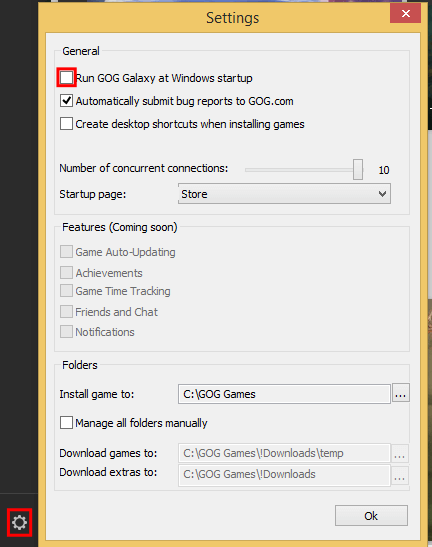The height and width of the screenshot is (547, 432).
Task: Check Manage all folders manually
Action: tap(66, 422)
